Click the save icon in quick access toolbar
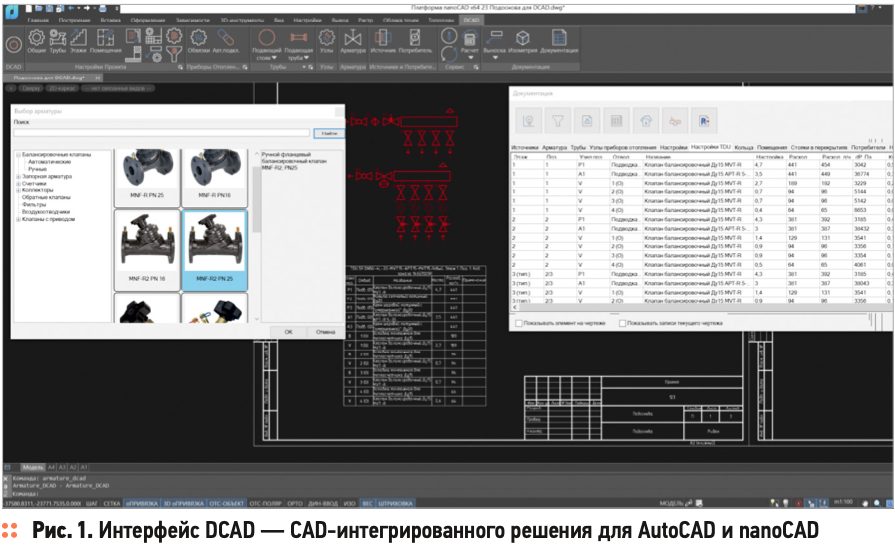Screen dimensions: 895x546 tap(50, 9)
